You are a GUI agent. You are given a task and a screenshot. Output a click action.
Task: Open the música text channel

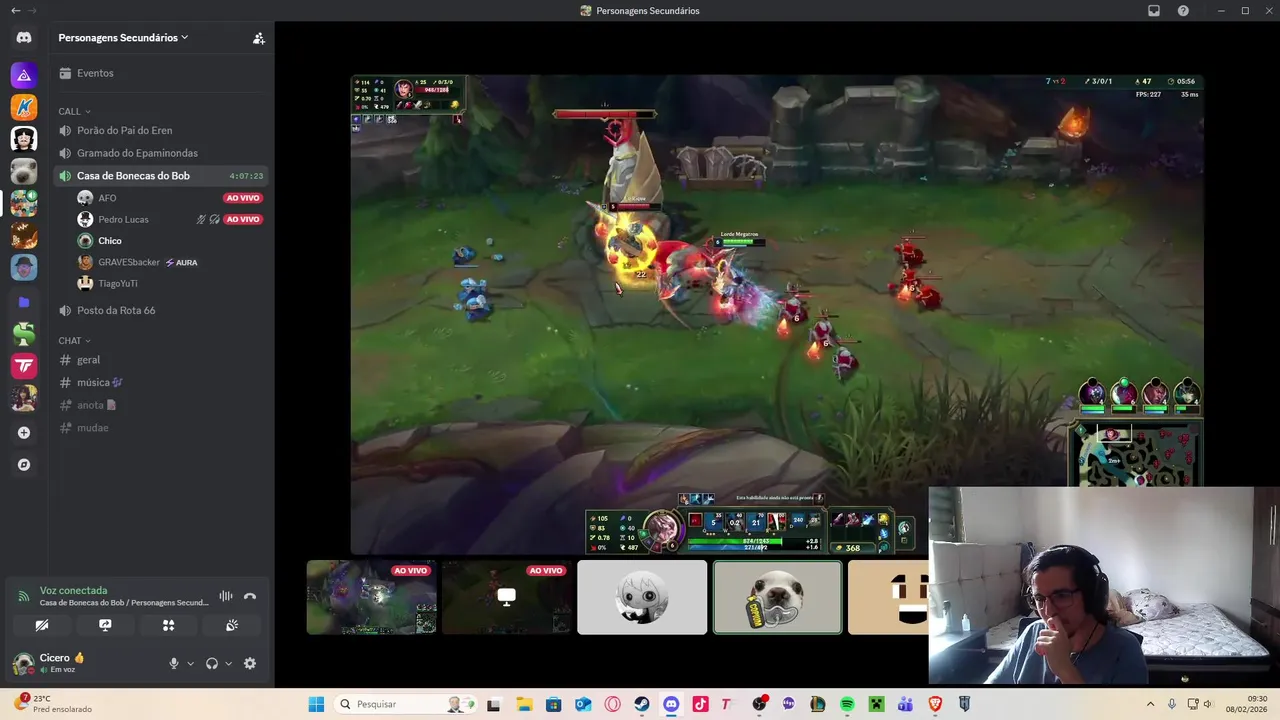point(160,382)
